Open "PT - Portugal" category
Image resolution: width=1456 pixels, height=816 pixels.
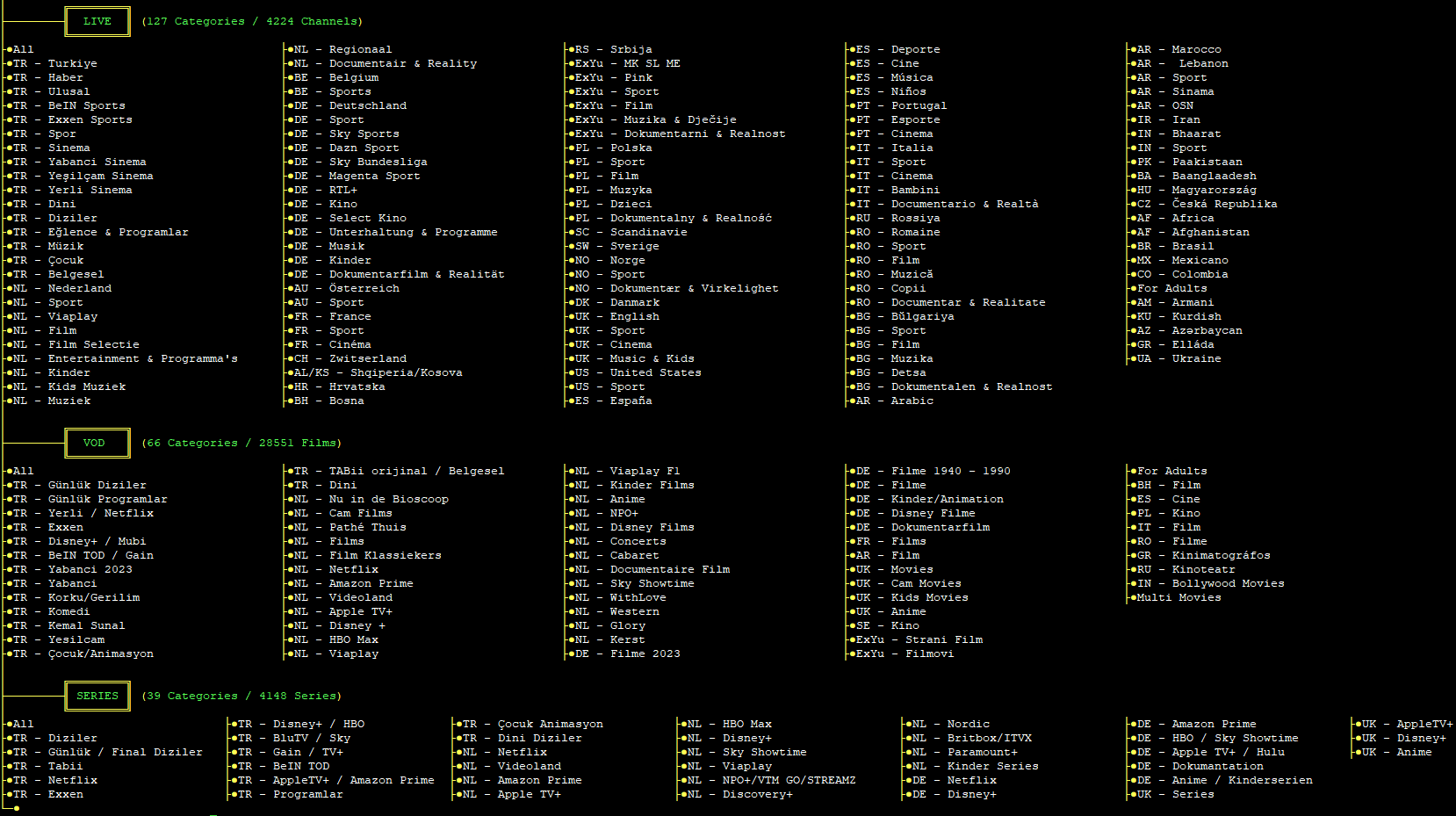pos(902,105)
